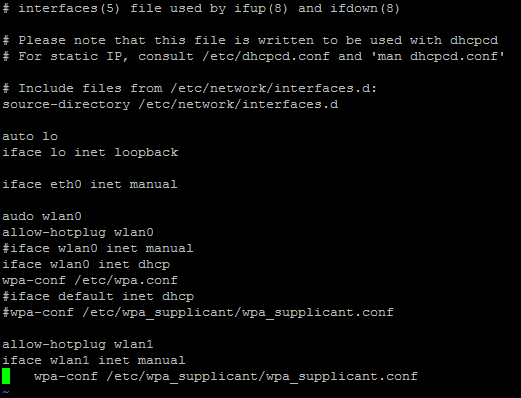The width and height of the screenshot is (521, 398).
Task: Click the '/etc/wpa.conf' path text
Action: point(126,280)
